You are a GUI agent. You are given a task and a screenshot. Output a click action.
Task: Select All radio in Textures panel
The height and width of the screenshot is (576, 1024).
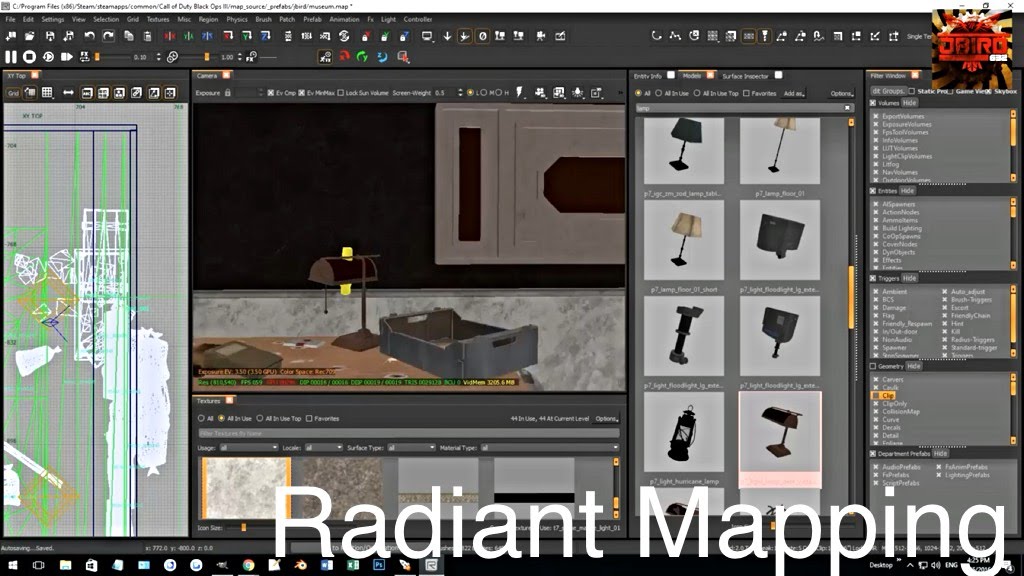point(201,419)
